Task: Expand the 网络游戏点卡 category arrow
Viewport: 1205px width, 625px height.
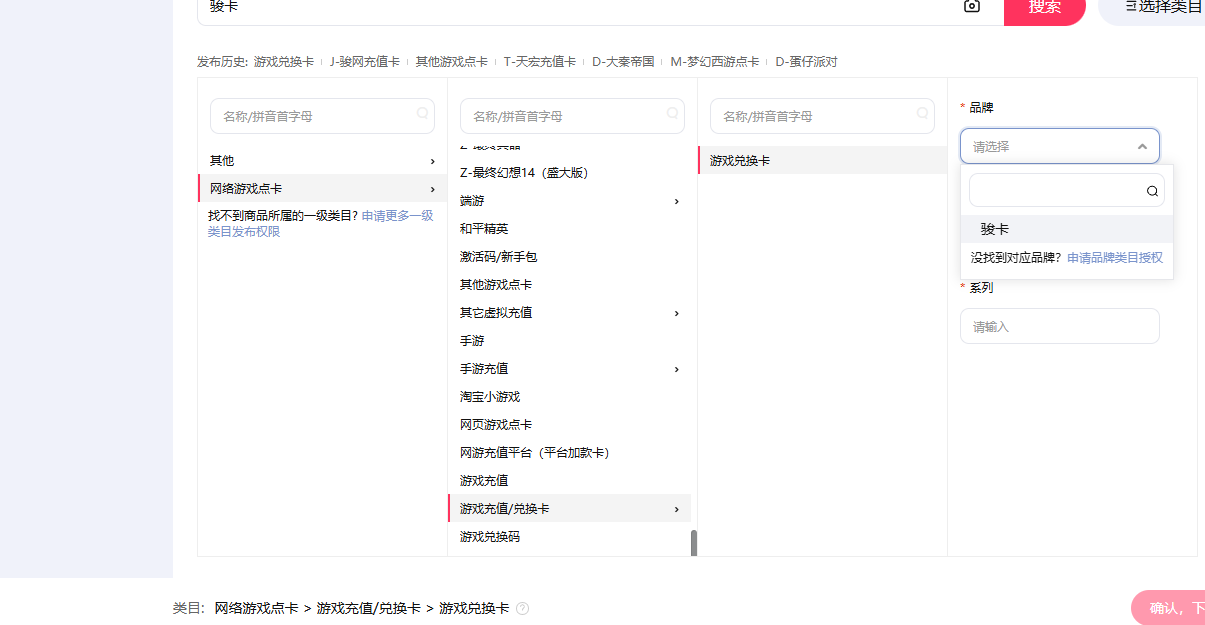Action: [432, 189]
